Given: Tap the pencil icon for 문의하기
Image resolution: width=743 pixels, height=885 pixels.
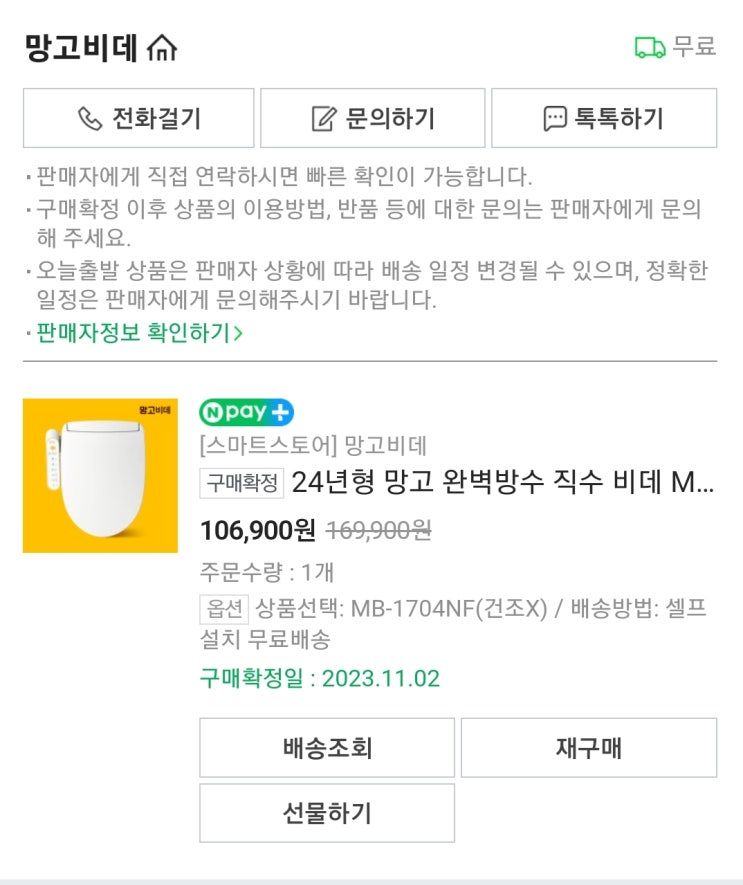Looking at the screenshot, I should pos(323,119).
